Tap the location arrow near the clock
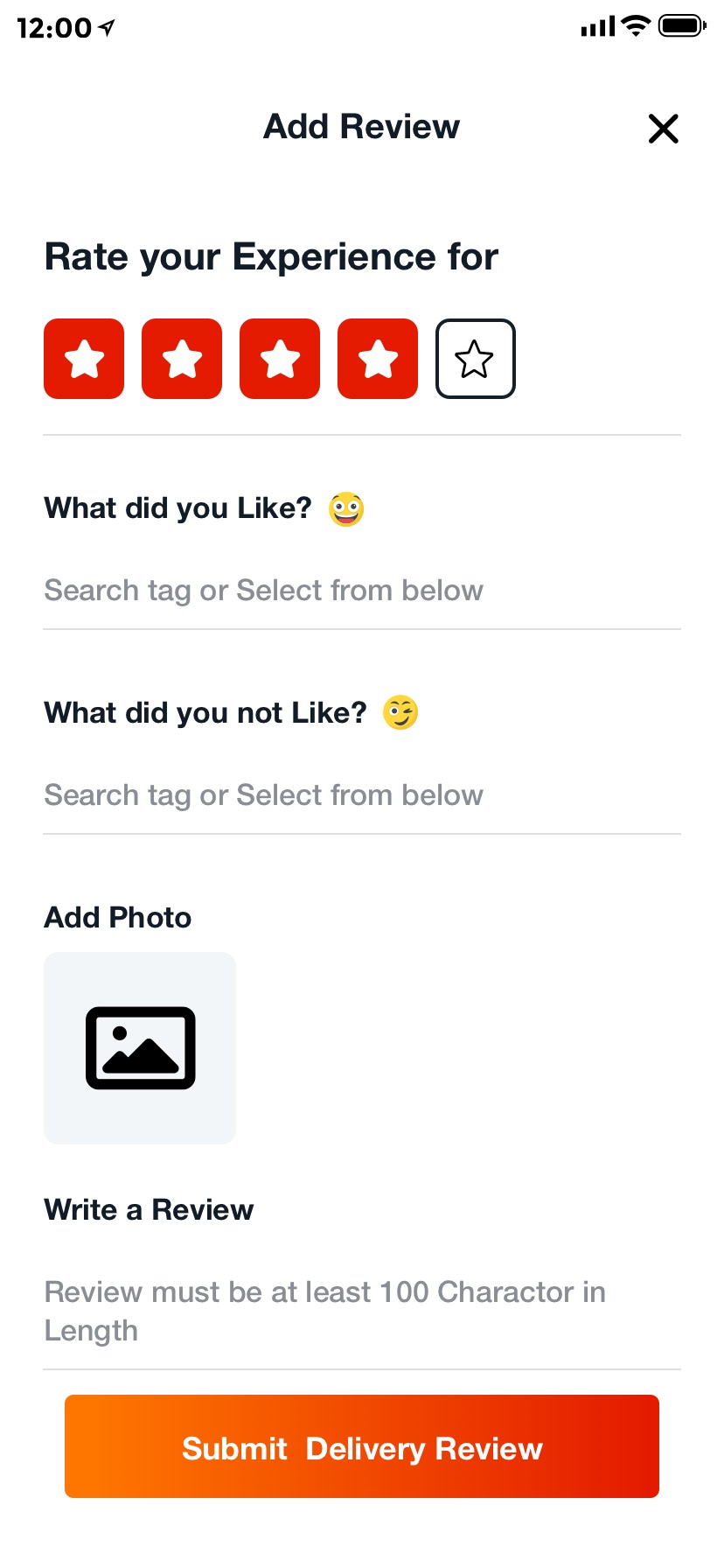The width and height of the screenshot is (724, 1568). [x=107, y=28]
